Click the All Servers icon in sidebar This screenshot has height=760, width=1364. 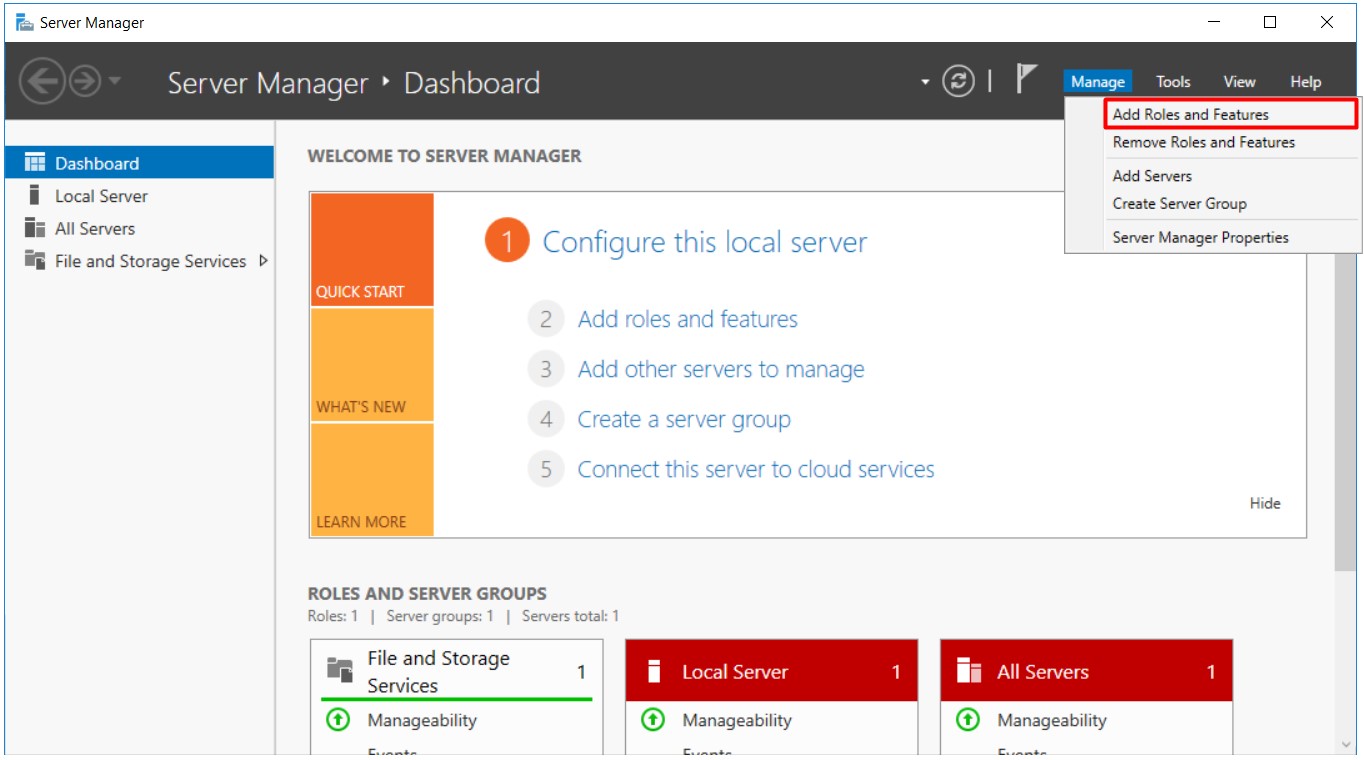pyautogui.click(x=35, y=227)
